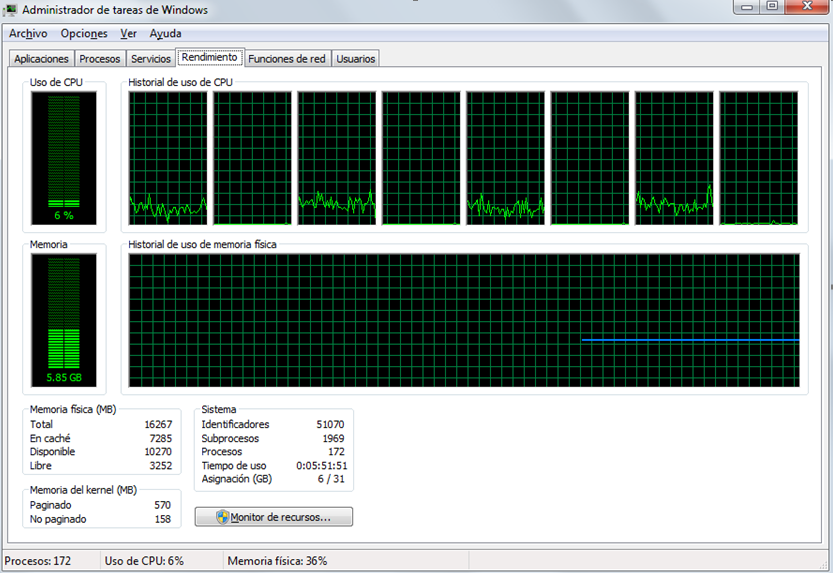Click the Memoria del kernel (MB) heading

(83, 490)
